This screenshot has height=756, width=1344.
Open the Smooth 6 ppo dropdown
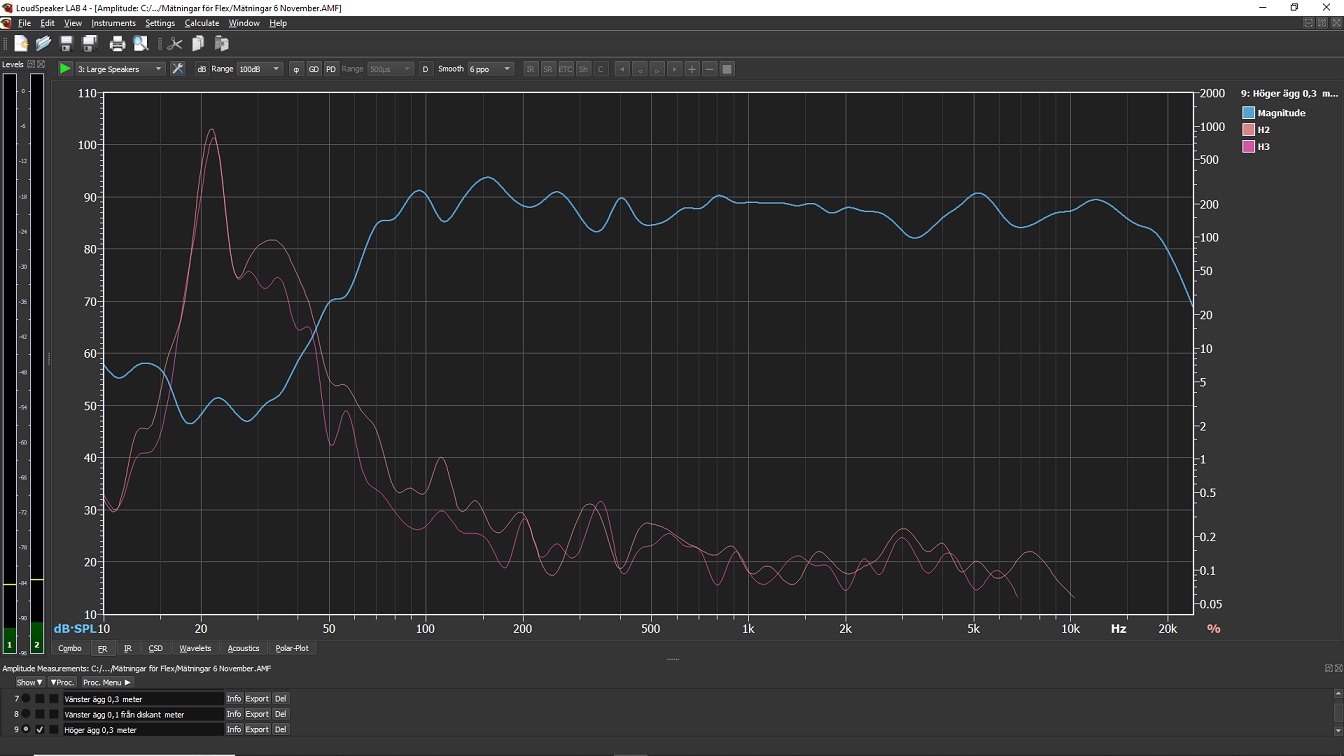click(490, 69)
